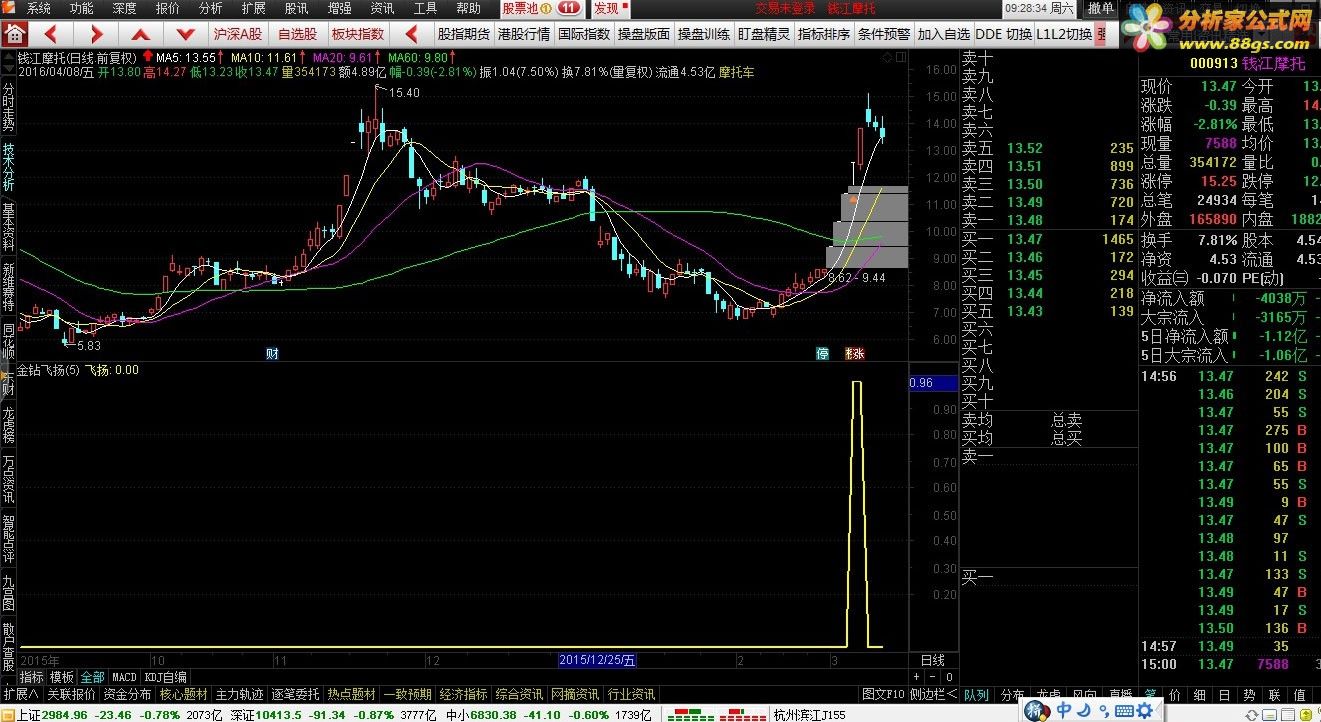Image resolution: width=1321 pixels, height=722 pixels.
Task: Open 股指期货 from toolbar
Action: click(x=464, y=33)
